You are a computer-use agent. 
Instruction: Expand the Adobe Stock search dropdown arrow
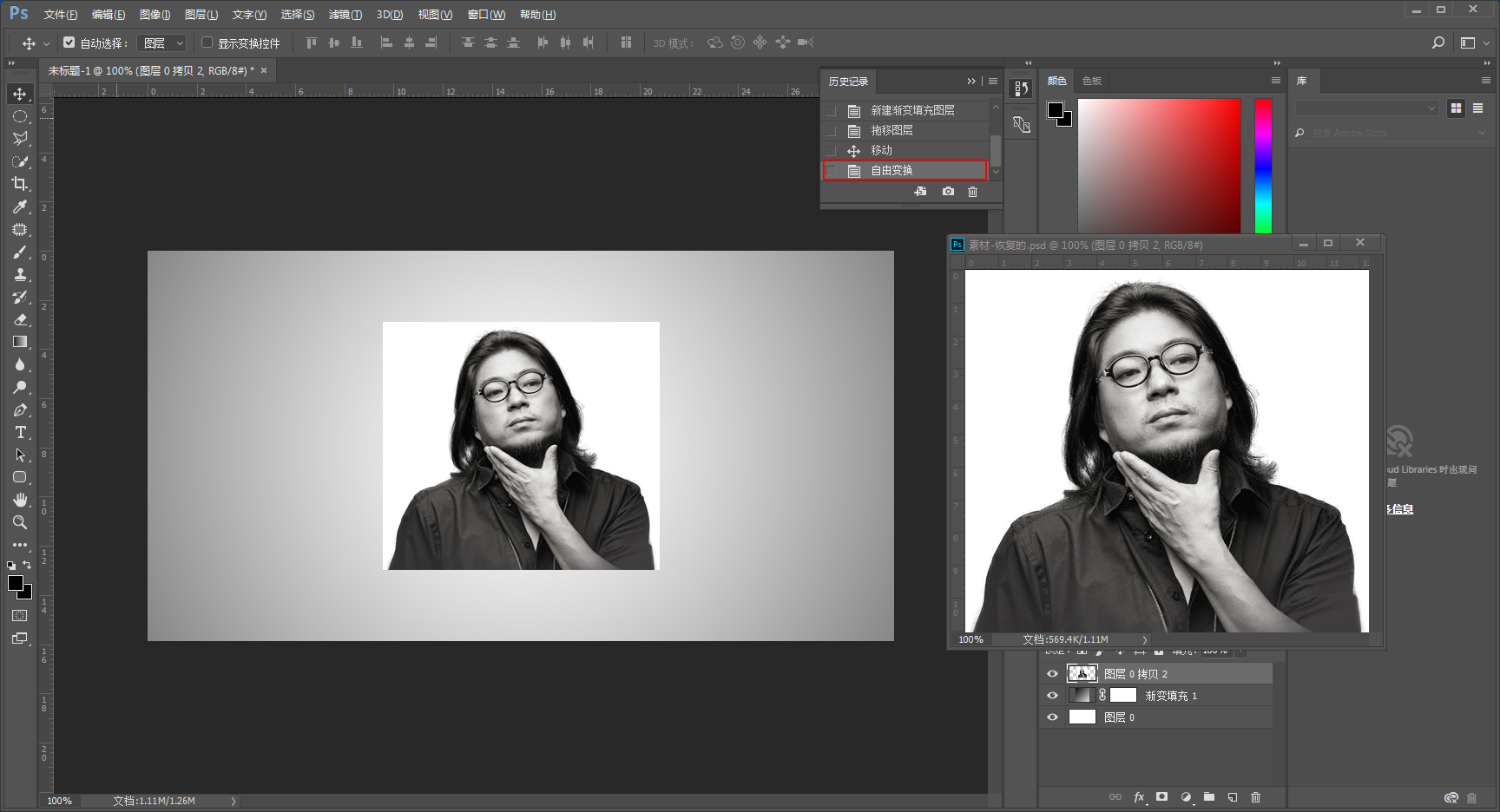1482,133
